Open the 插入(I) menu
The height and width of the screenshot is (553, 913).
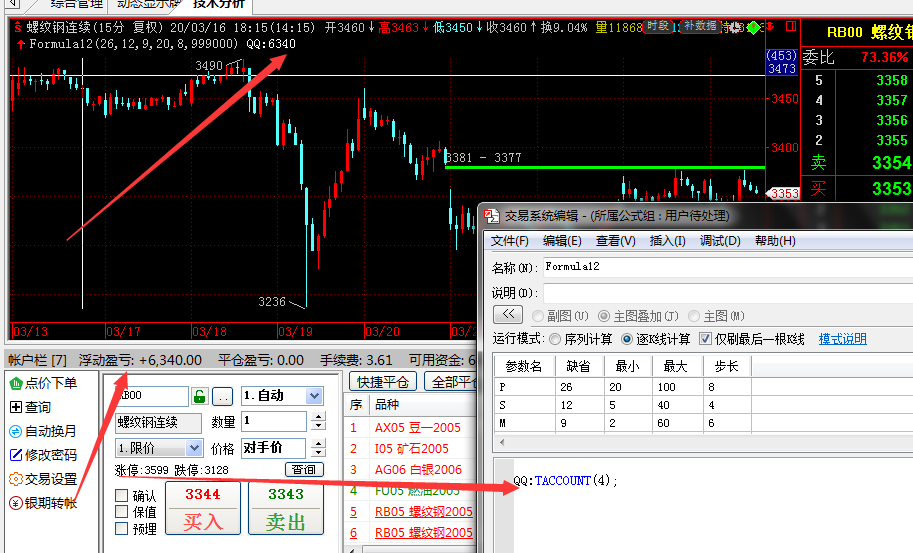point(667,241)
